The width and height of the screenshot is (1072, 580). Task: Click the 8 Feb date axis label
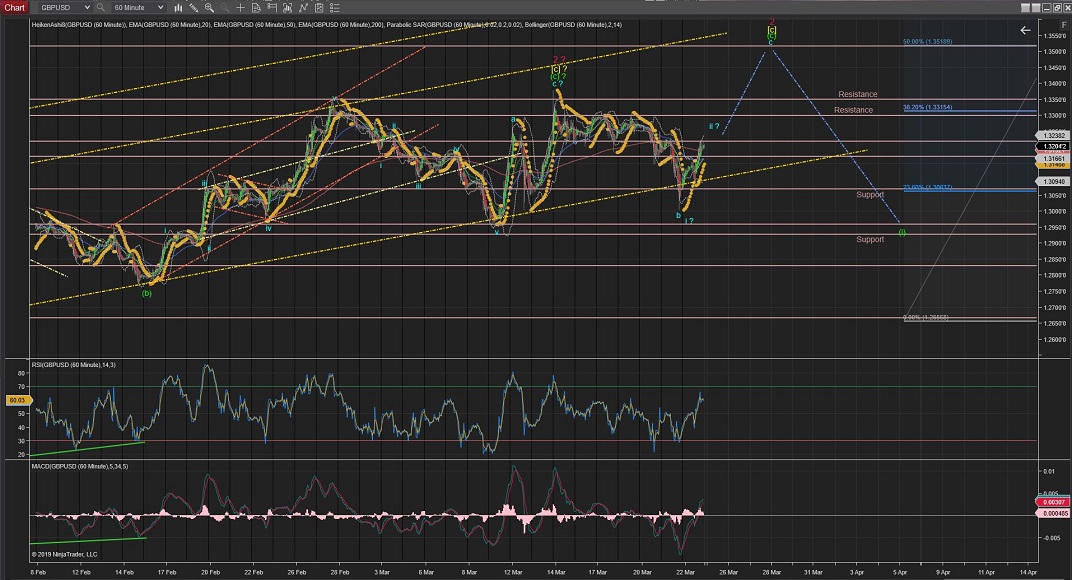[x=38, y=572]
